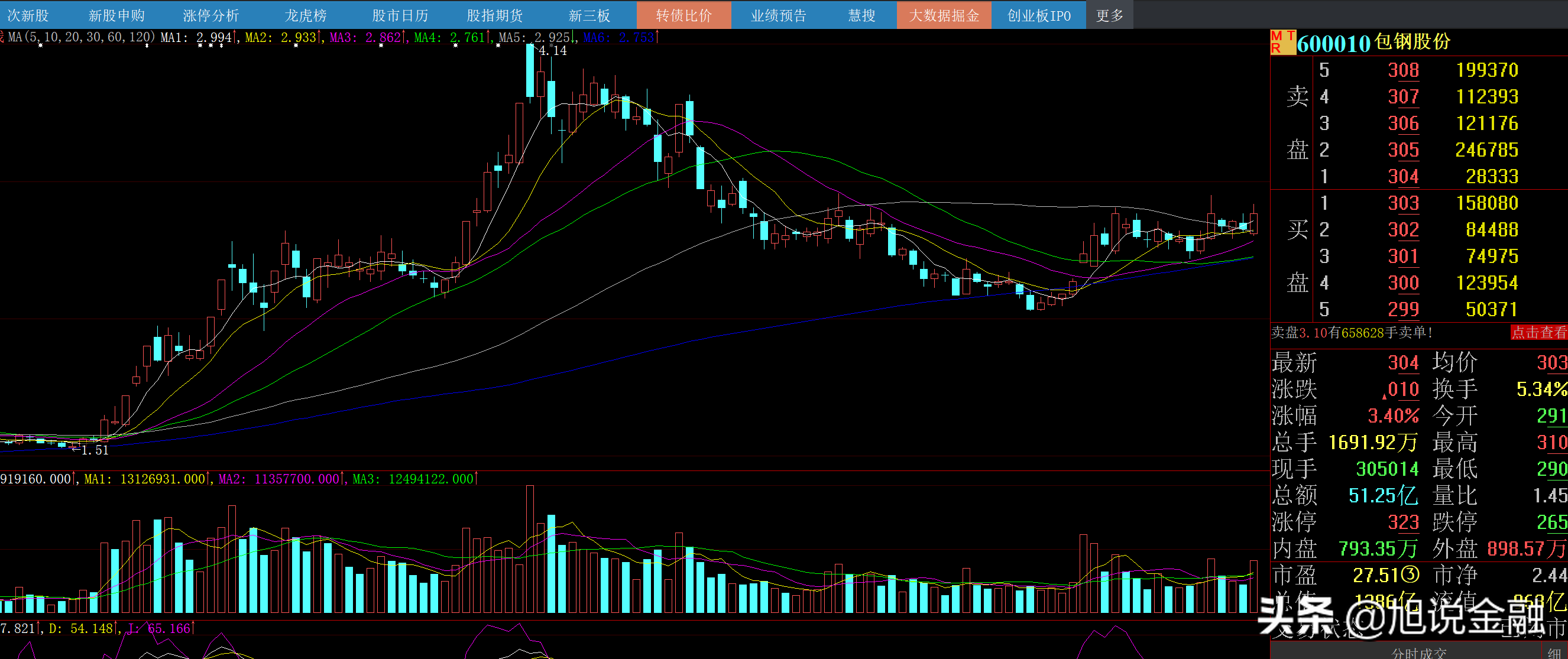Click the MA1: 2.994 indicator value
1568x659 pixels.
[199, 37]
